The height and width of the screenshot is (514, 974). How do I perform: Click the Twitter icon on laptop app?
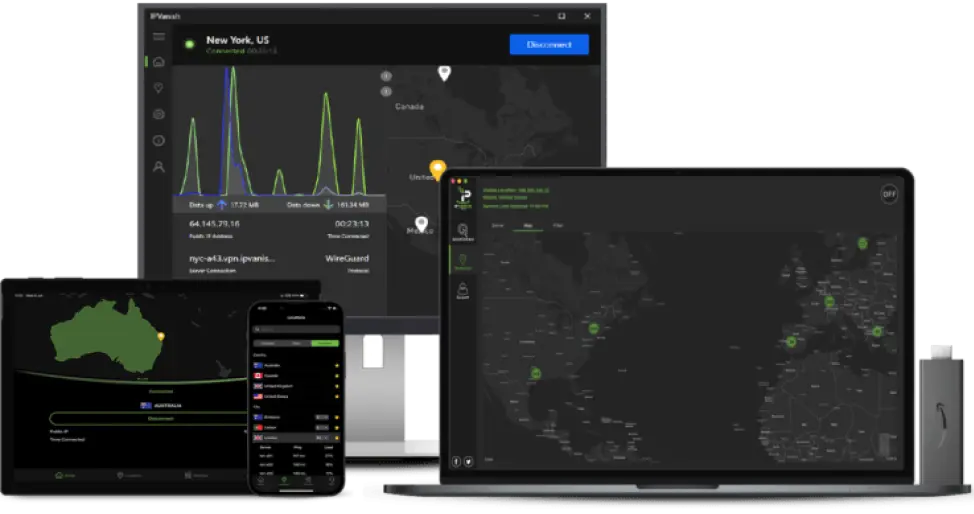[470, 461]
